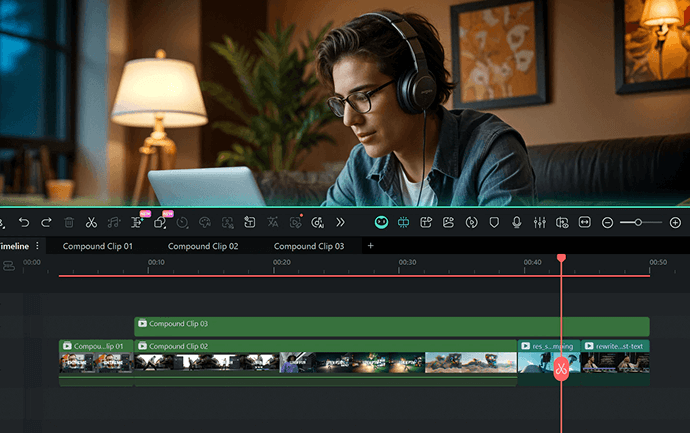Click the trash can delete icon

69,223
